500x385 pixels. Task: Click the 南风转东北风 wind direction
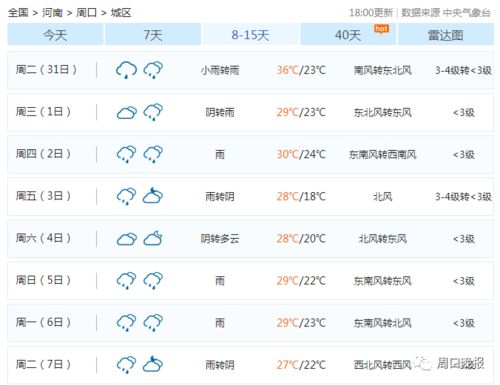coord(383,70)
